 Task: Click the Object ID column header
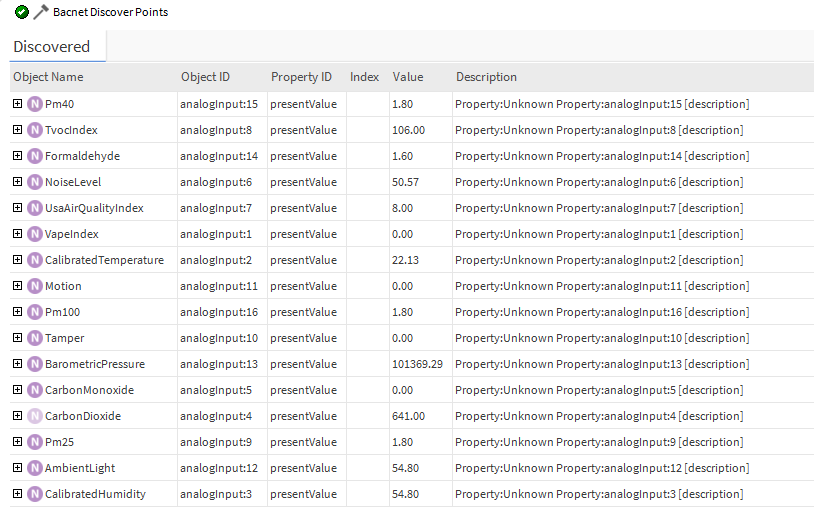205,77
